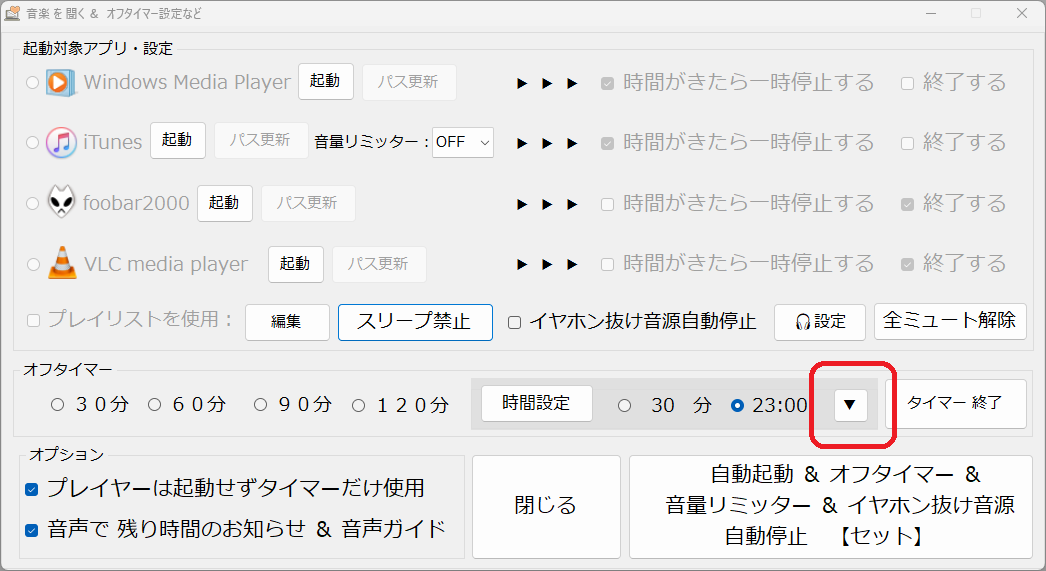Select the 60分 off-timer radio button
The width and height of the screenshot is (1046, 571).
point(154,404)
